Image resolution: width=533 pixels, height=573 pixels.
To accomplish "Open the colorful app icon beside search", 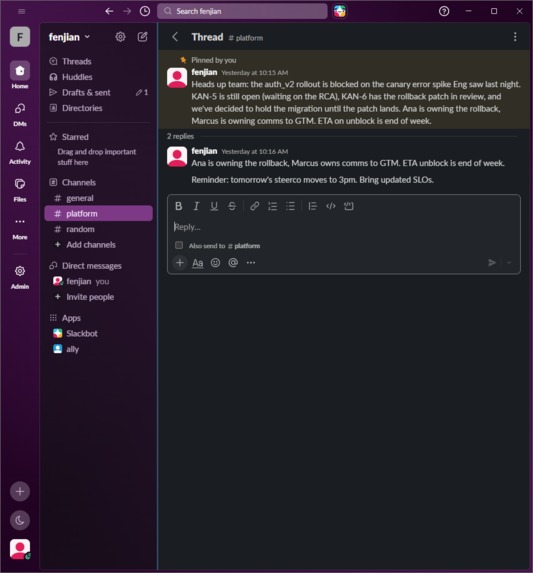I will point(340,11).
